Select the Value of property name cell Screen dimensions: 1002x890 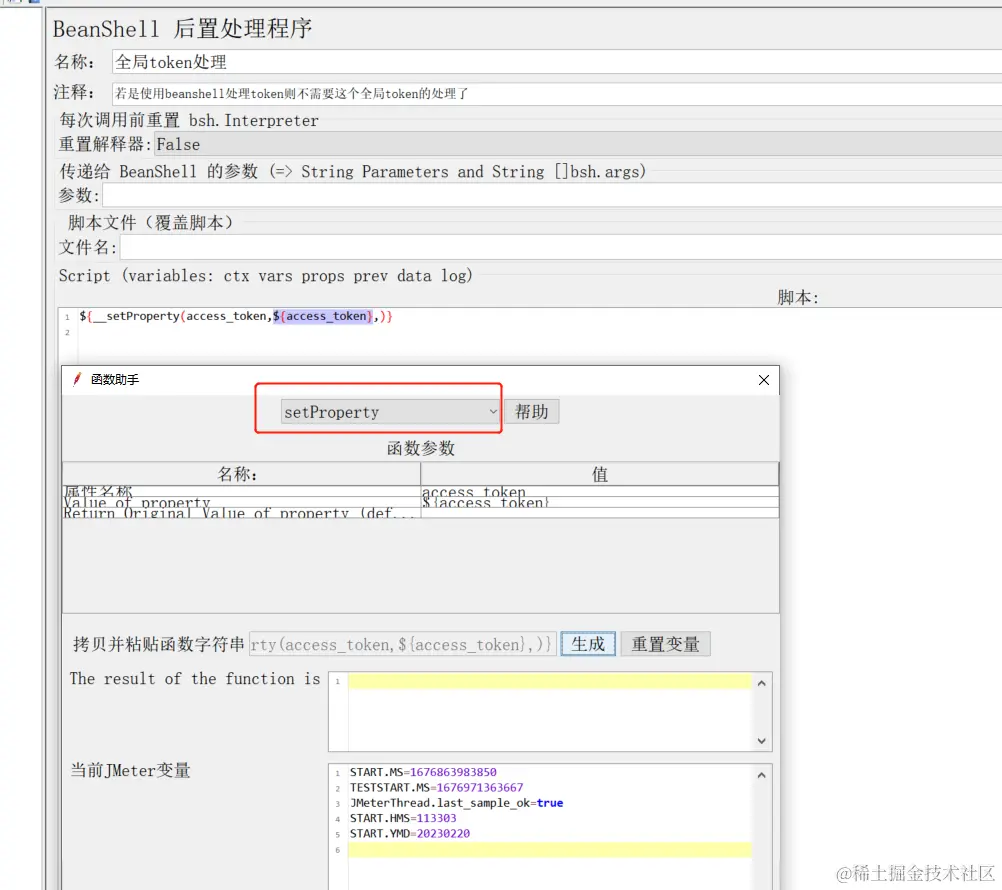coord(241,502)
